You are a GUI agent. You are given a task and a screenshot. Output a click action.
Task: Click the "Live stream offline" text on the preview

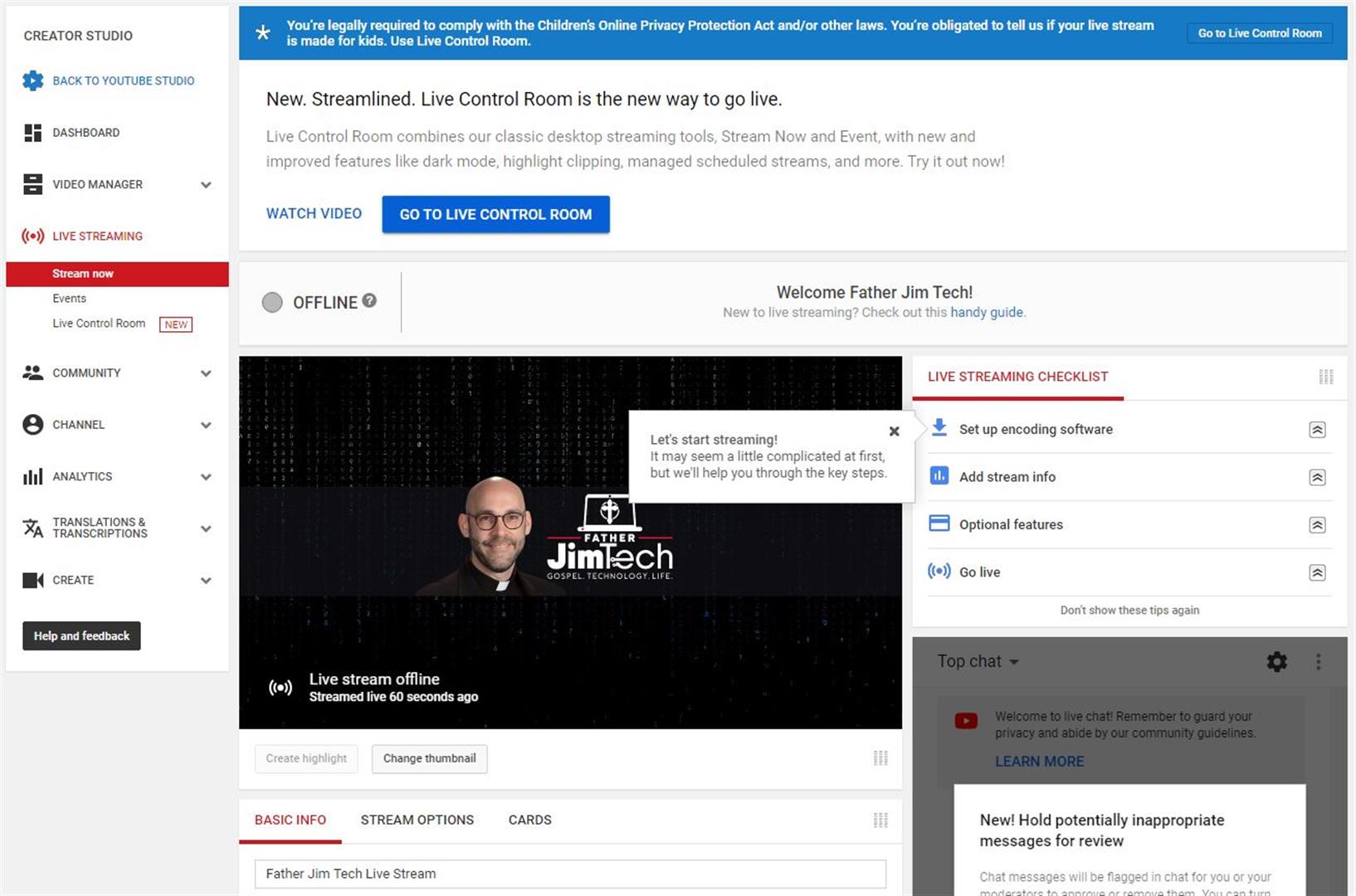coord(374,679)
